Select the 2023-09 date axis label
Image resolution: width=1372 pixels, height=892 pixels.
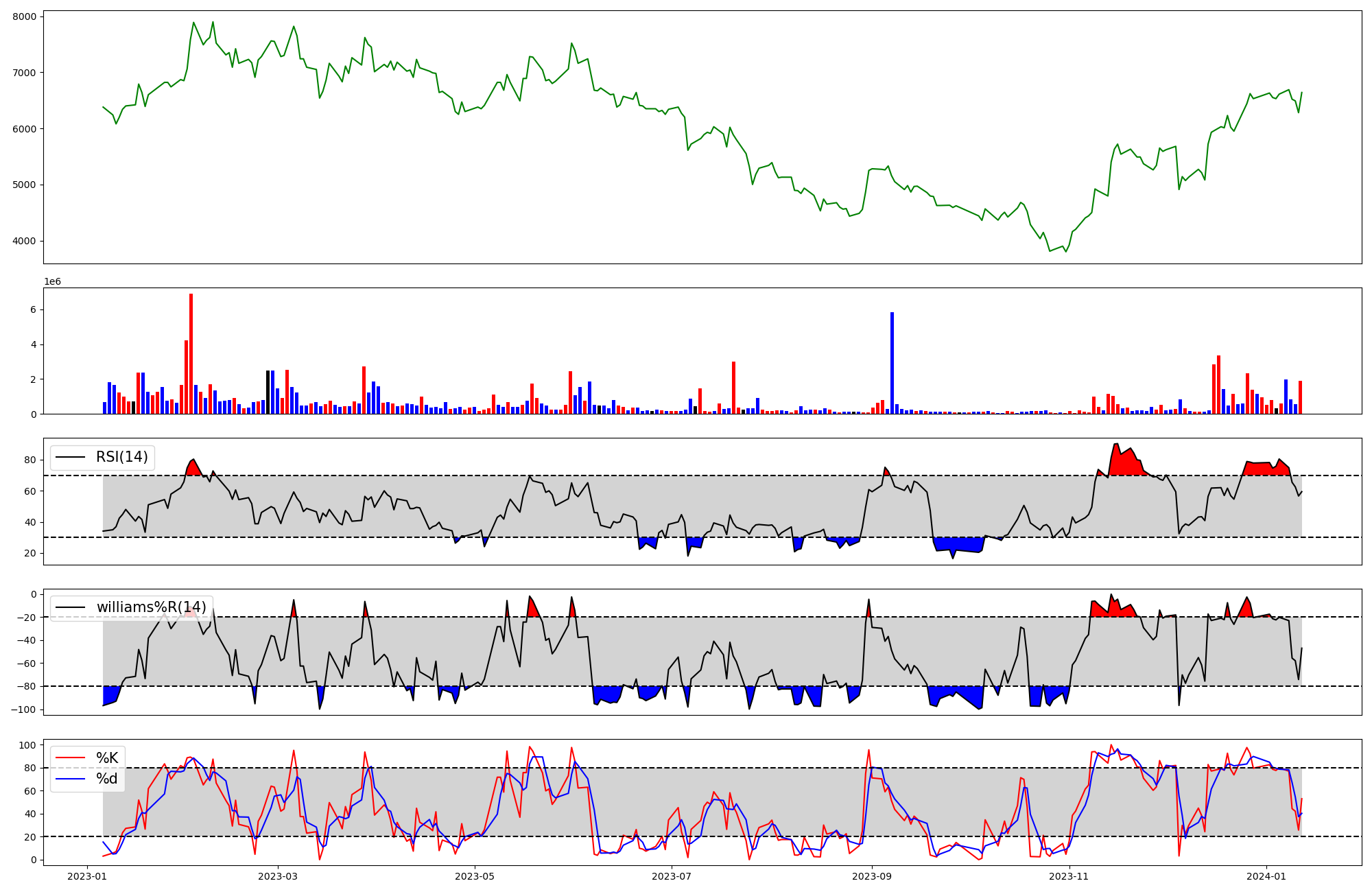[872, 876]
